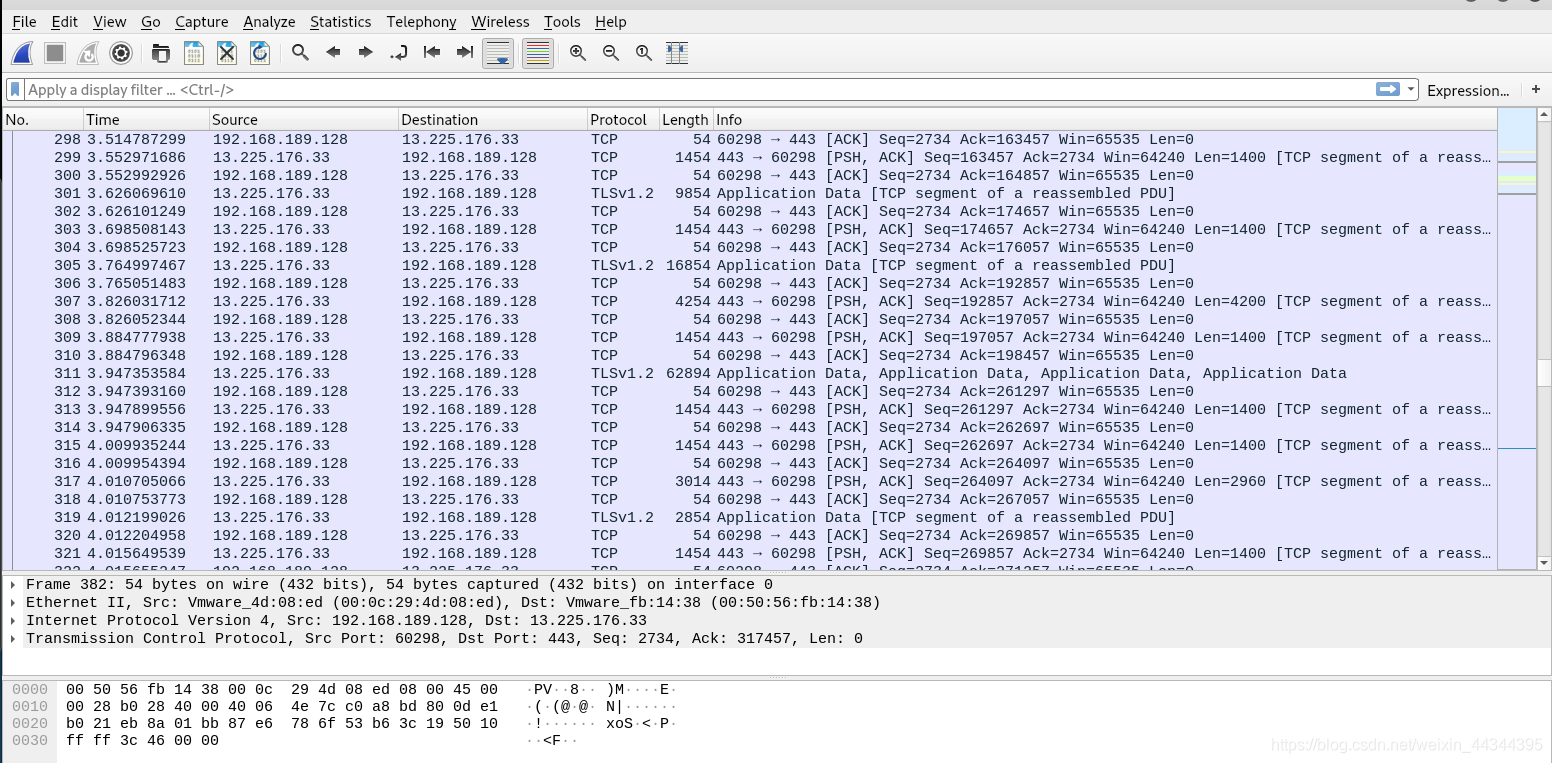
Task: Open the Go menu
Action: tap(151, 21)
